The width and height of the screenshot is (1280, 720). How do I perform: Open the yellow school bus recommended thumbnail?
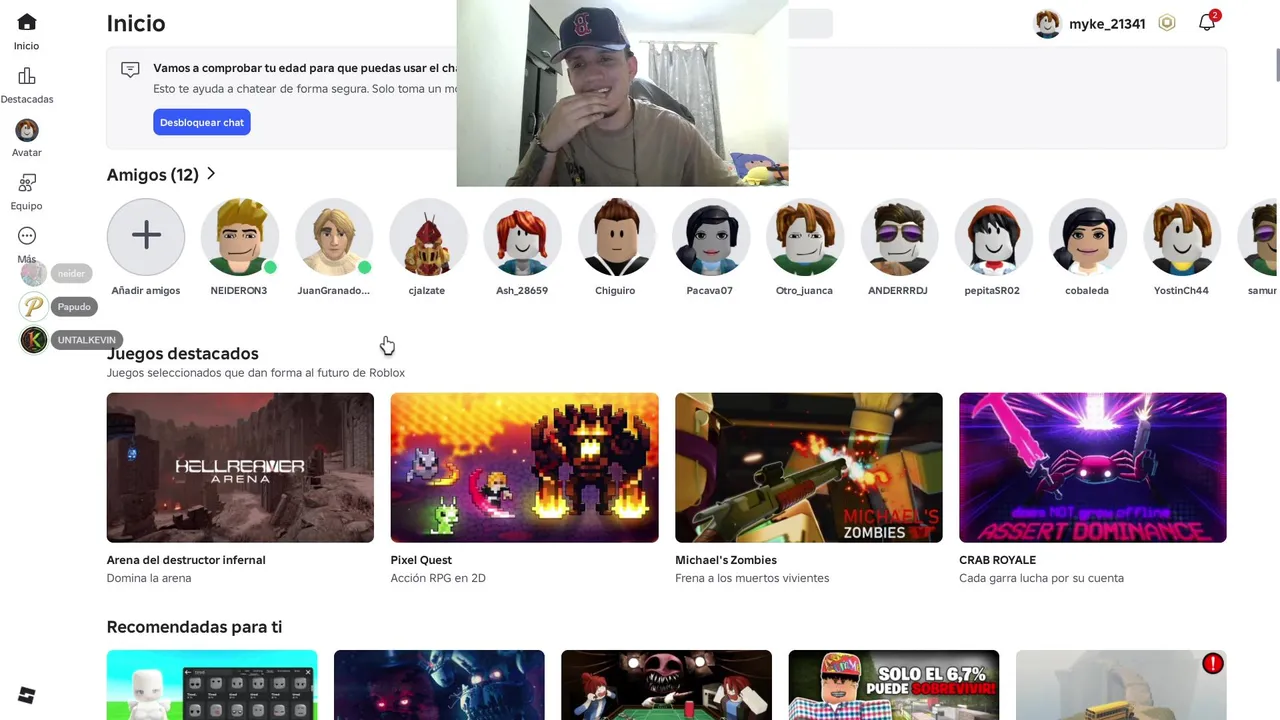(1121, 685)
